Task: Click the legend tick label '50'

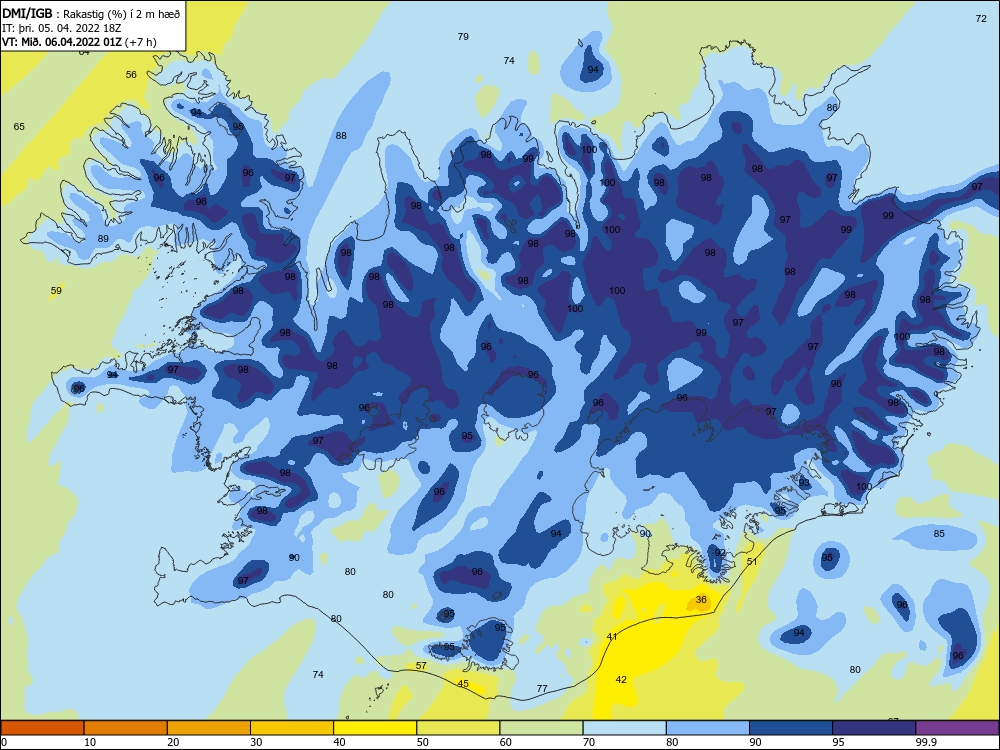Action: [x=422, y=742]
